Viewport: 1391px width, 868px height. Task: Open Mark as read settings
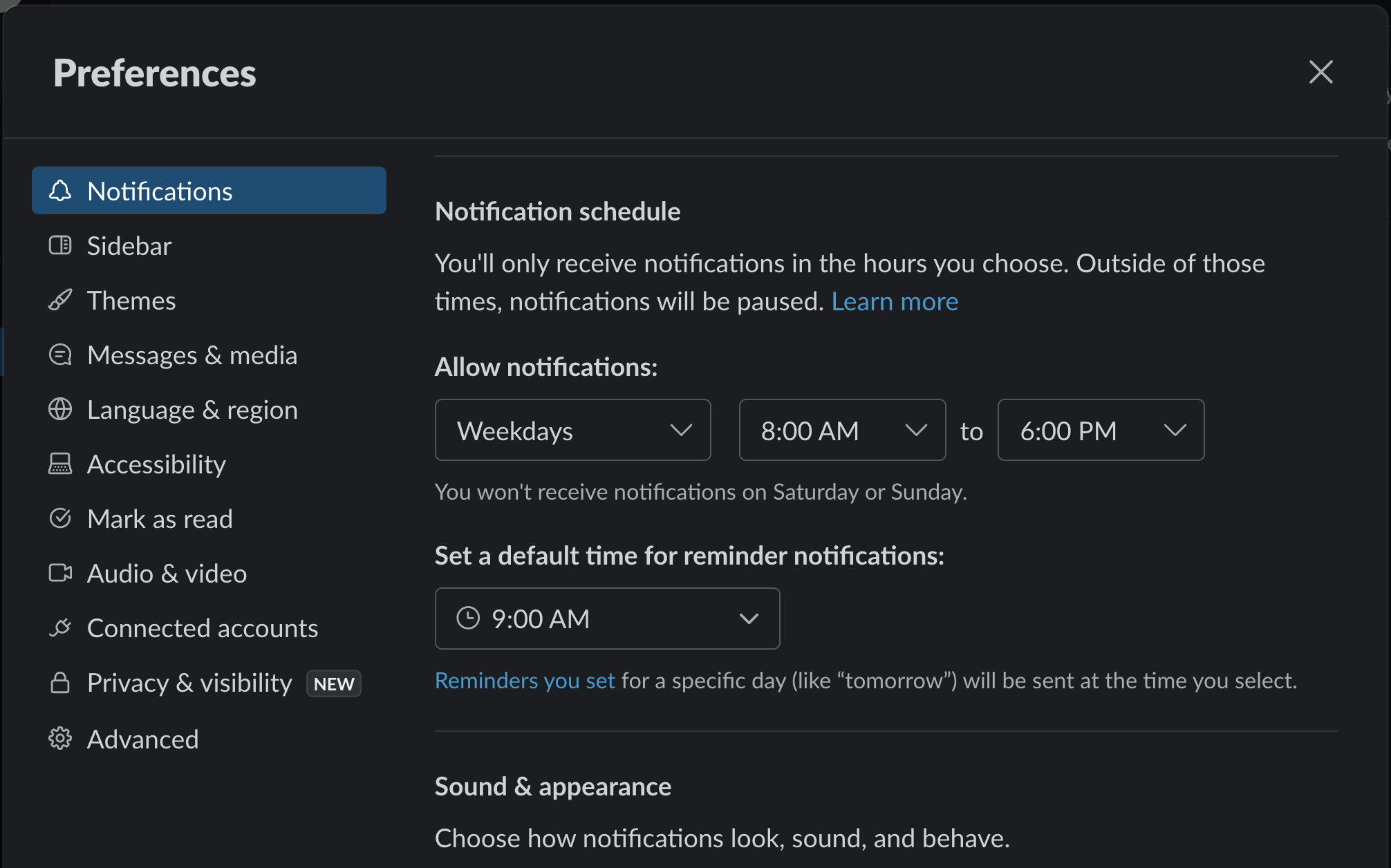pos(209,518)
